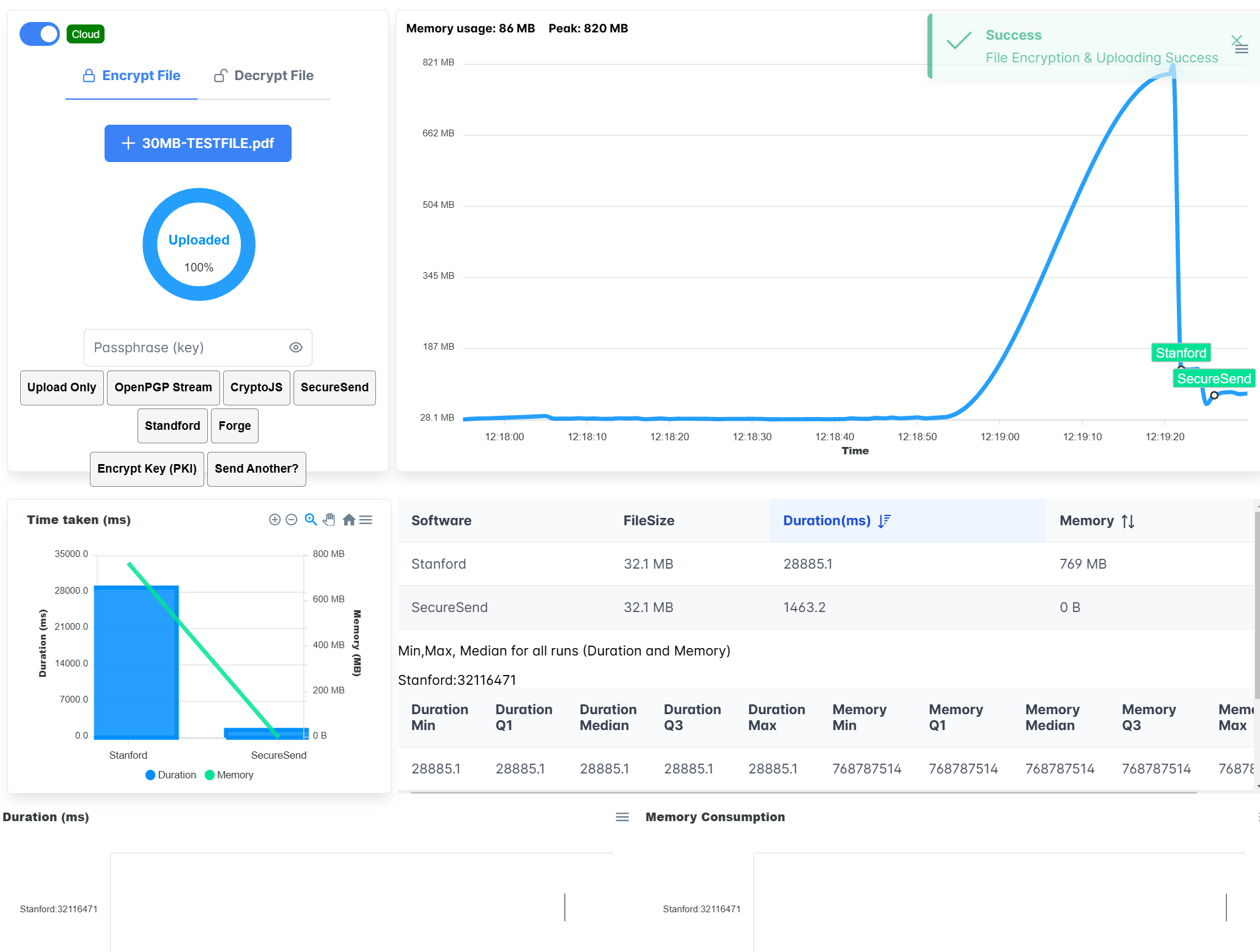Viewport: 1260px width, 952px height.
Task: Click zoom out icon on Time taken chart
Action: pyautogui.click(x=292, y=520)
